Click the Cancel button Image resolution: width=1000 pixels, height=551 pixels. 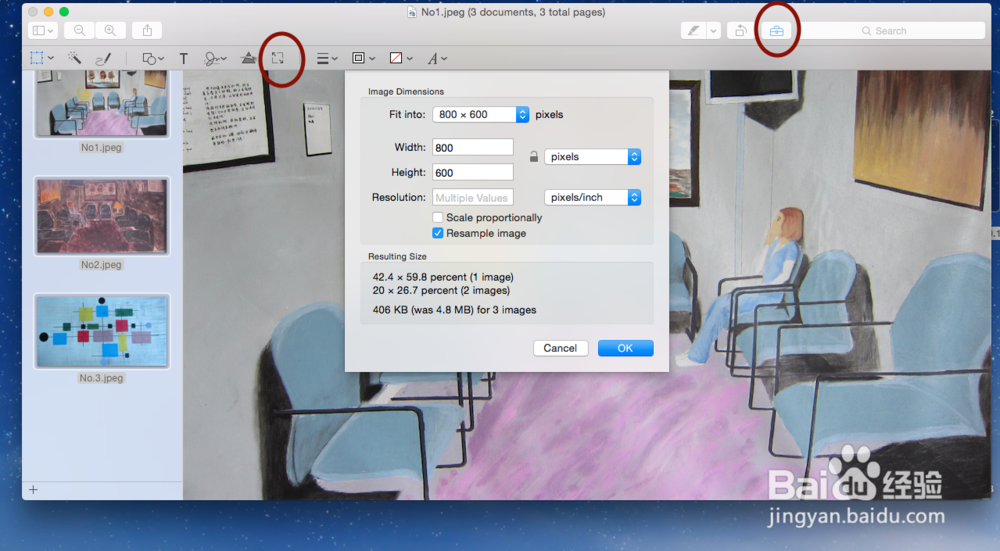(x=561, y=348)
